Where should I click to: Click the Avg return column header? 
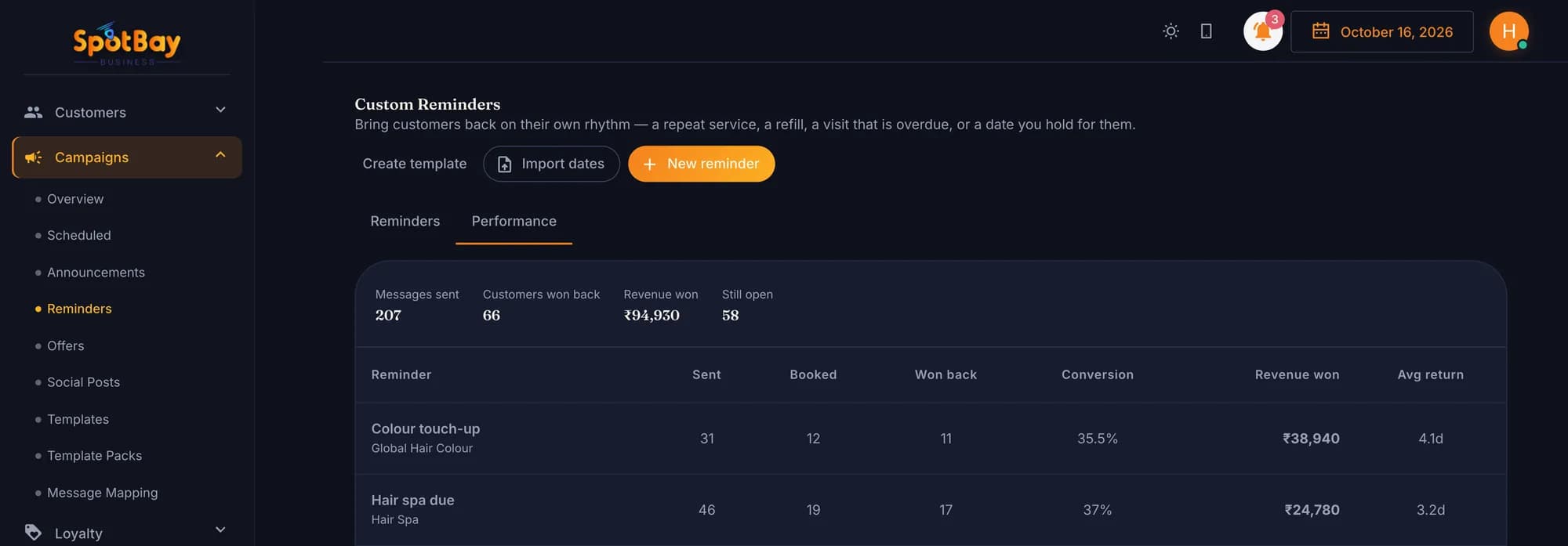coord(1430,374)
